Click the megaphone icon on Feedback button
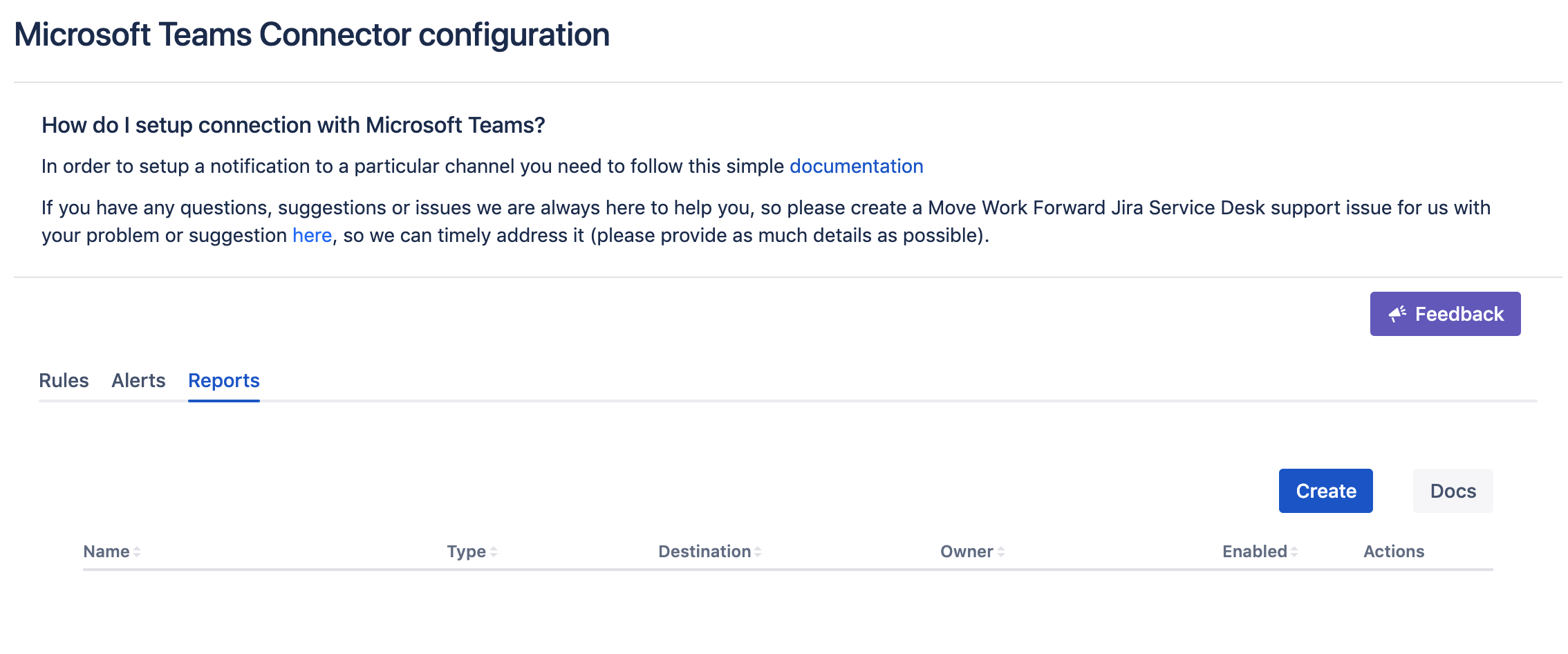Image resolution: width=1568 pixels, height=654 pixels. (x=1397, y=314)
